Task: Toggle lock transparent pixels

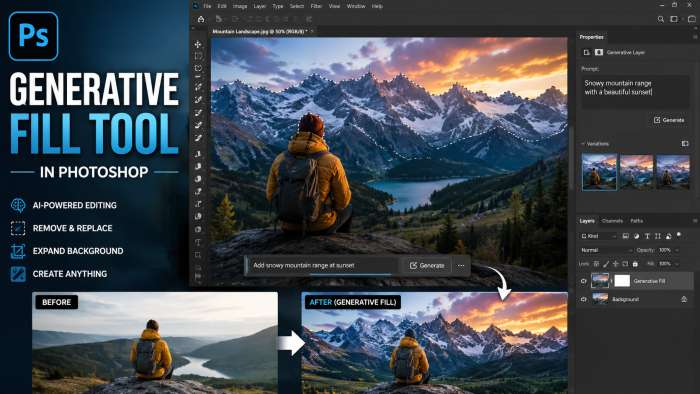Action: [596, 264]
